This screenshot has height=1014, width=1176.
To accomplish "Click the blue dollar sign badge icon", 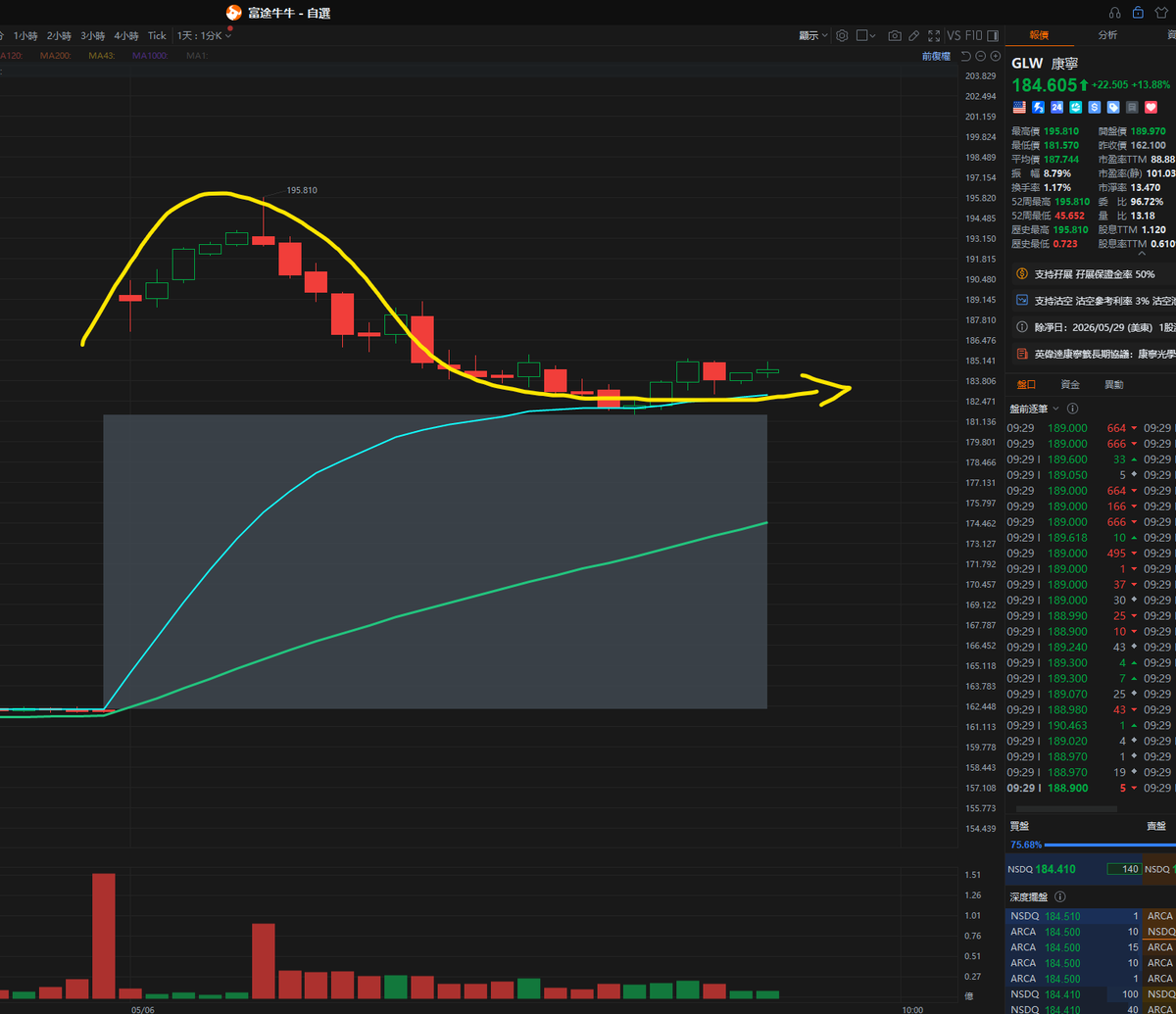I will pyautogui.click(x=1095, y=107).
